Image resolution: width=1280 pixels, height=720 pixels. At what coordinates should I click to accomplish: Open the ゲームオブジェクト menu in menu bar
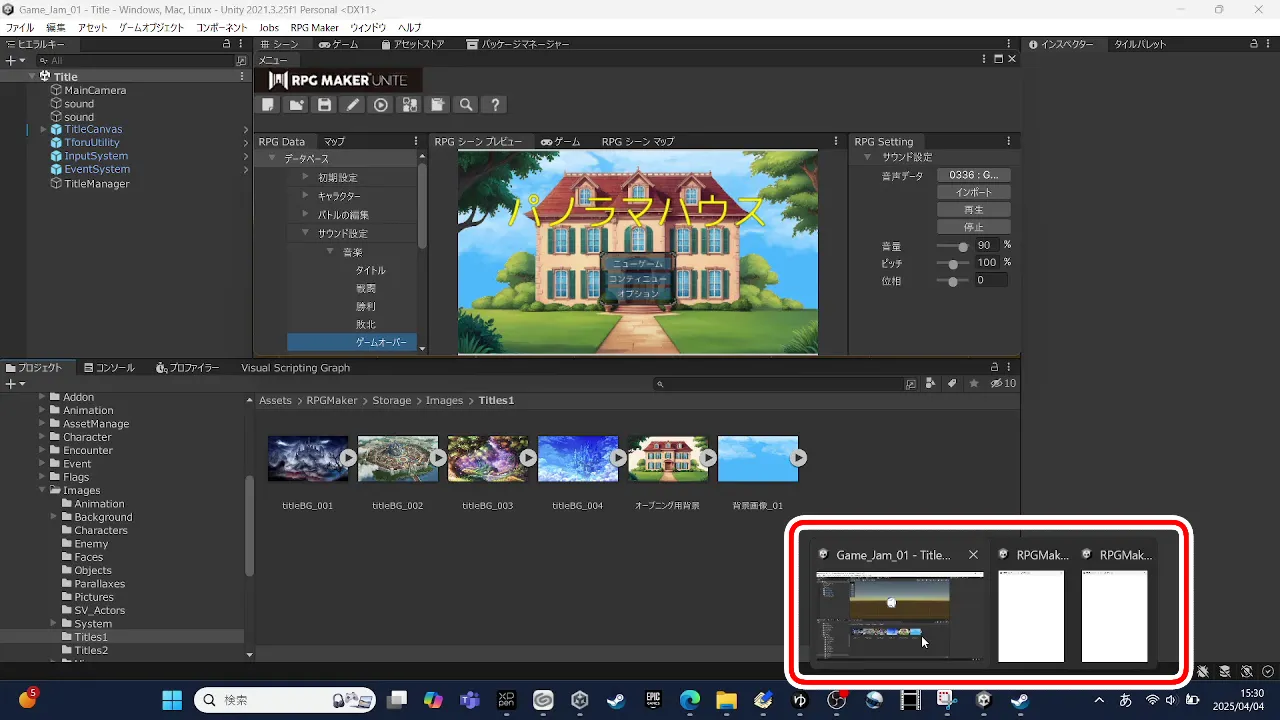pyautogui.click(x=151, y=28)
